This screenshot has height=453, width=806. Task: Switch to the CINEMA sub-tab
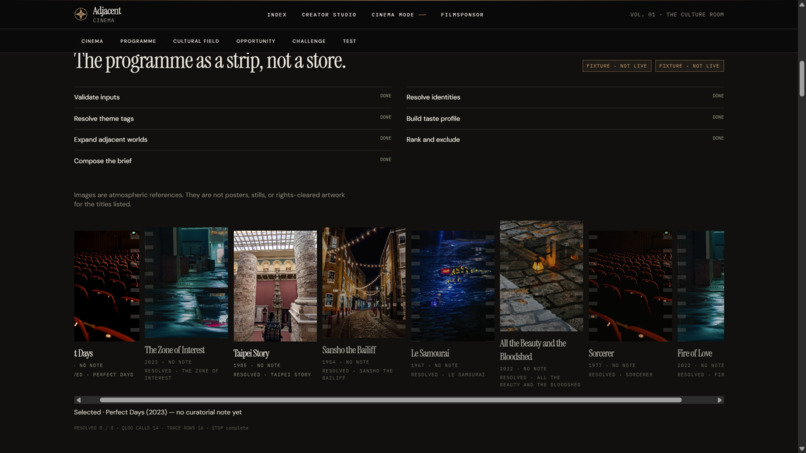pyautogui.click(x=92, y=41)
